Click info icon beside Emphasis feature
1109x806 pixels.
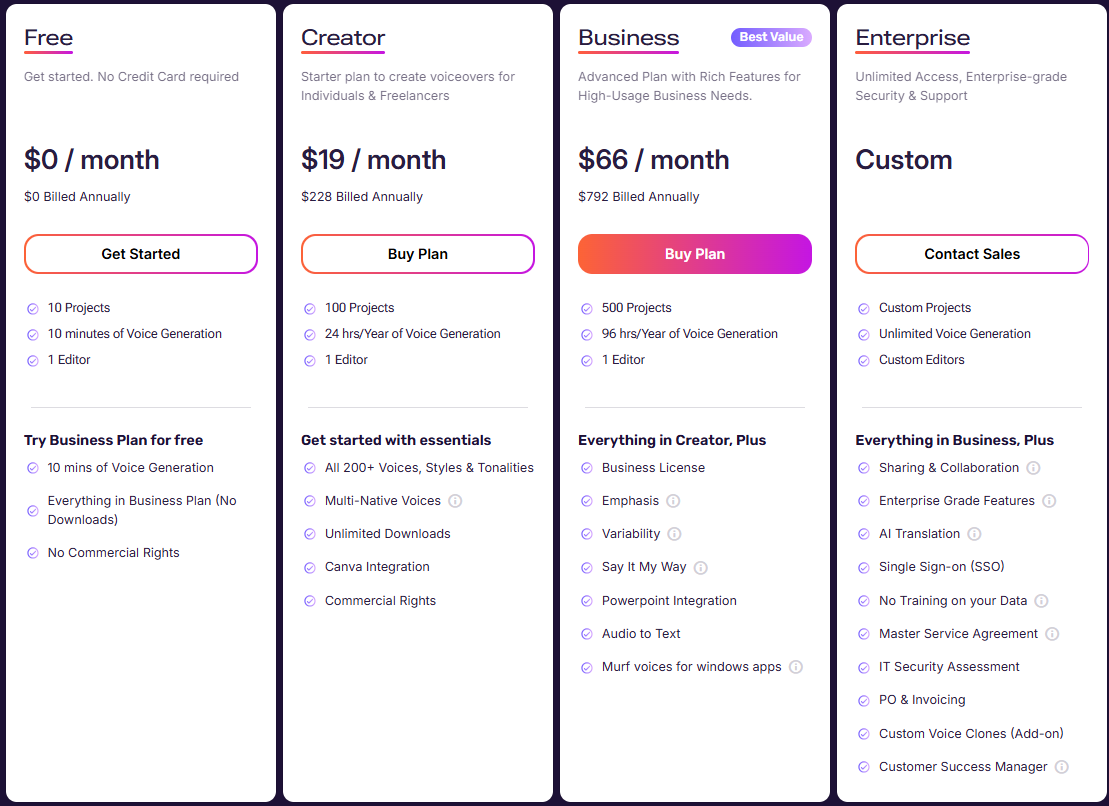[673, 501]
